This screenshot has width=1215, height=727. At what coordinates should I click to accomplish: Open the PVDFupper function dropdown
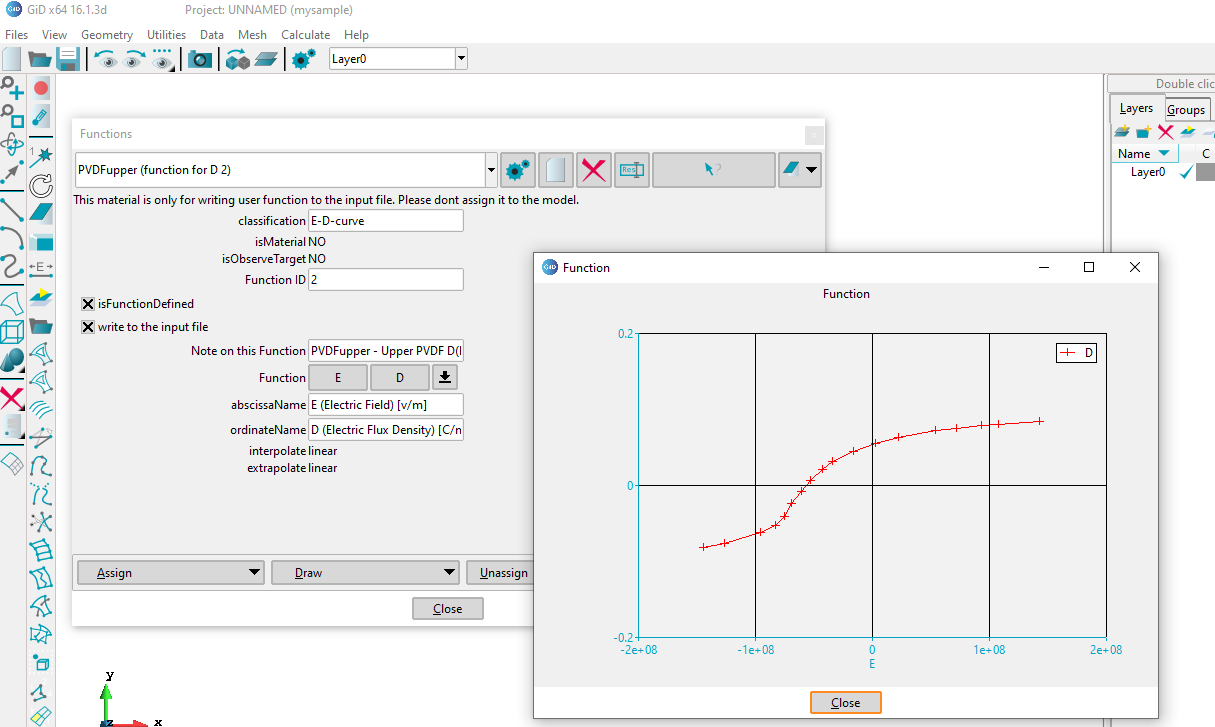491,170
